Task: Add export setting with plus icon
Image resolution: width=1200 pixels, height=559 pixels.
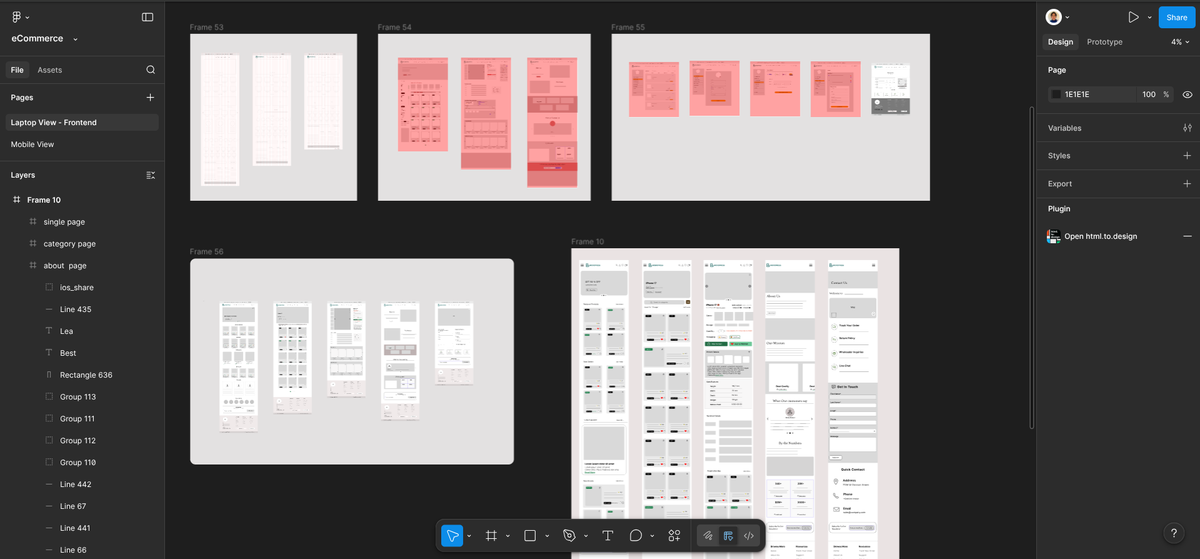Action: click(x=1187, y=184)
